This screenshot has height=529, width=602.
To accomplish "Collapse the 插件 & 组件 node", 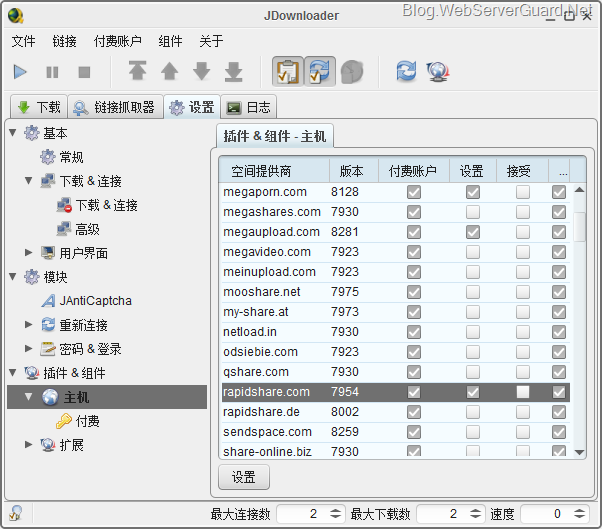I will pos(13,372).
